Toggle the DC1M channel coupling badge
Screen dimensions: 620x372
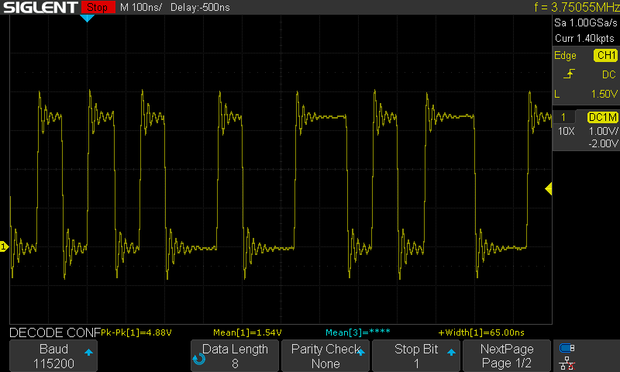pos(603,117)
